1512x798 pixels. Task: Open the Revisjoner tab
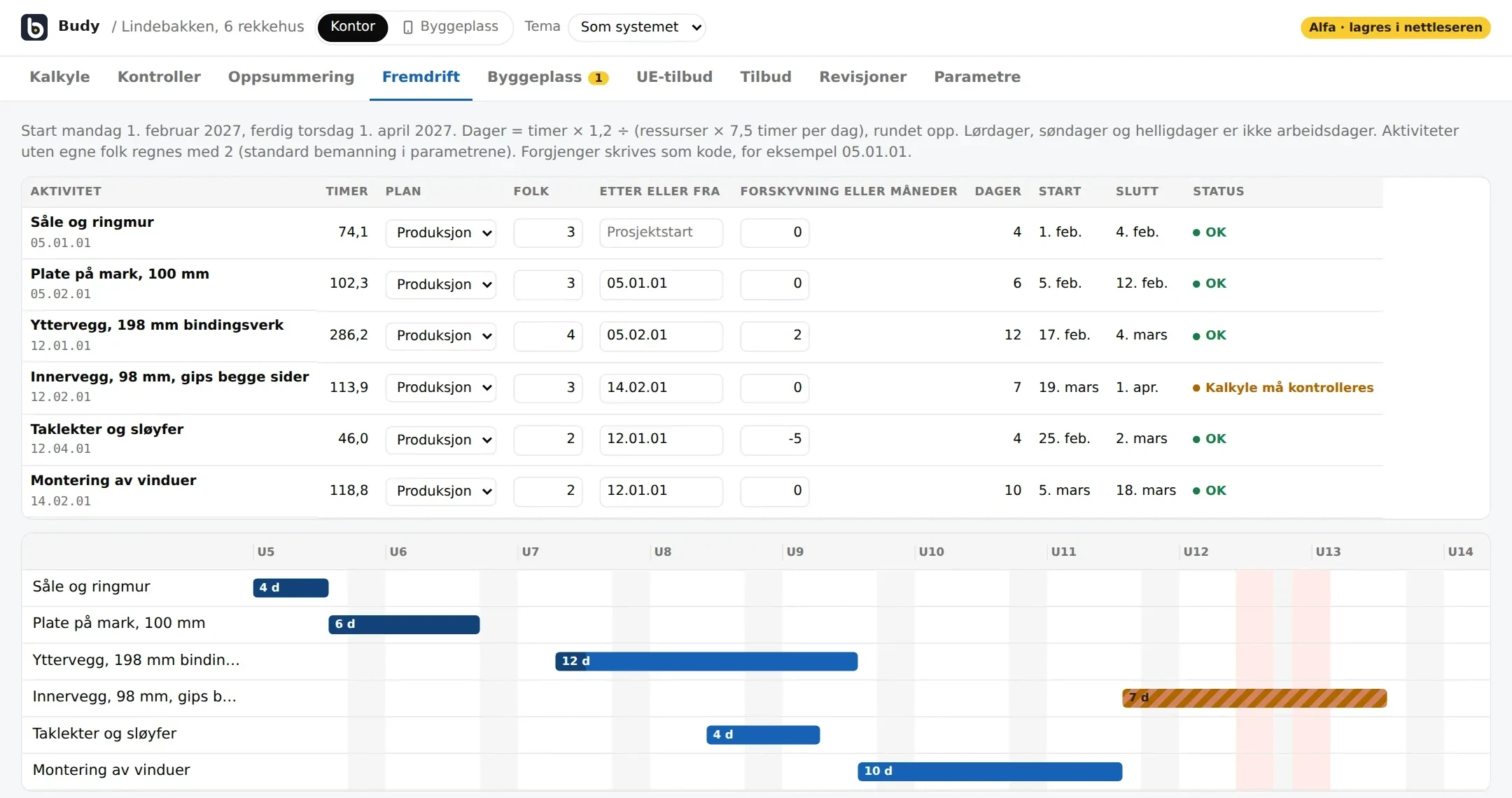click(862, 77)
